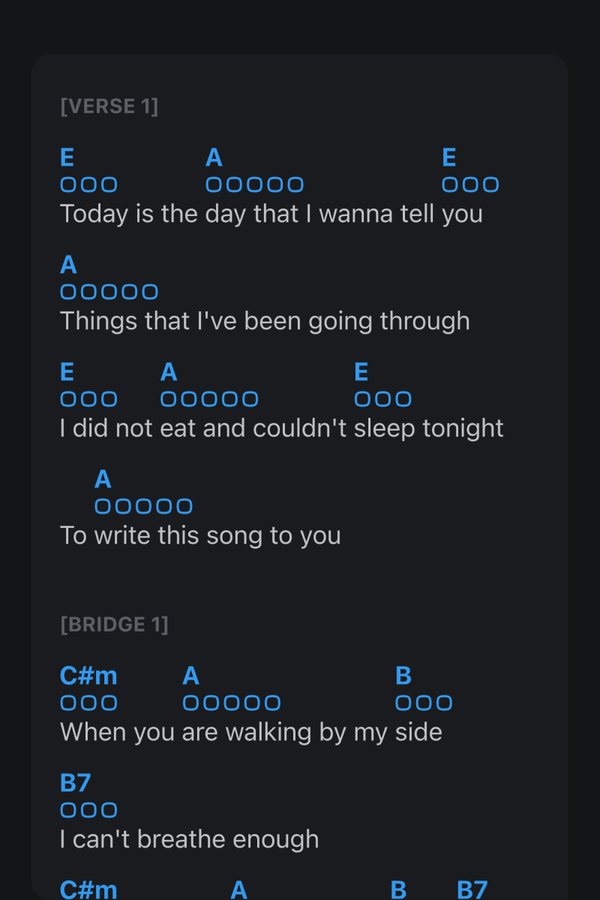
Task: Tap last beat box under A above 'Things that'
Action: pyautogui.click(x=150, y=292)
